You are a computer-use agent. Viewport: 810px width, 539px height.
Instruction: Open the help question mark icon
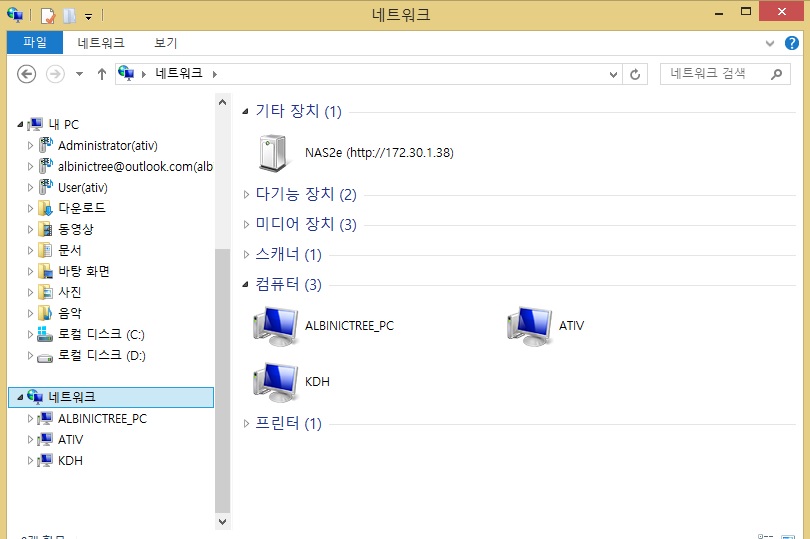click(x=791, y=43)
